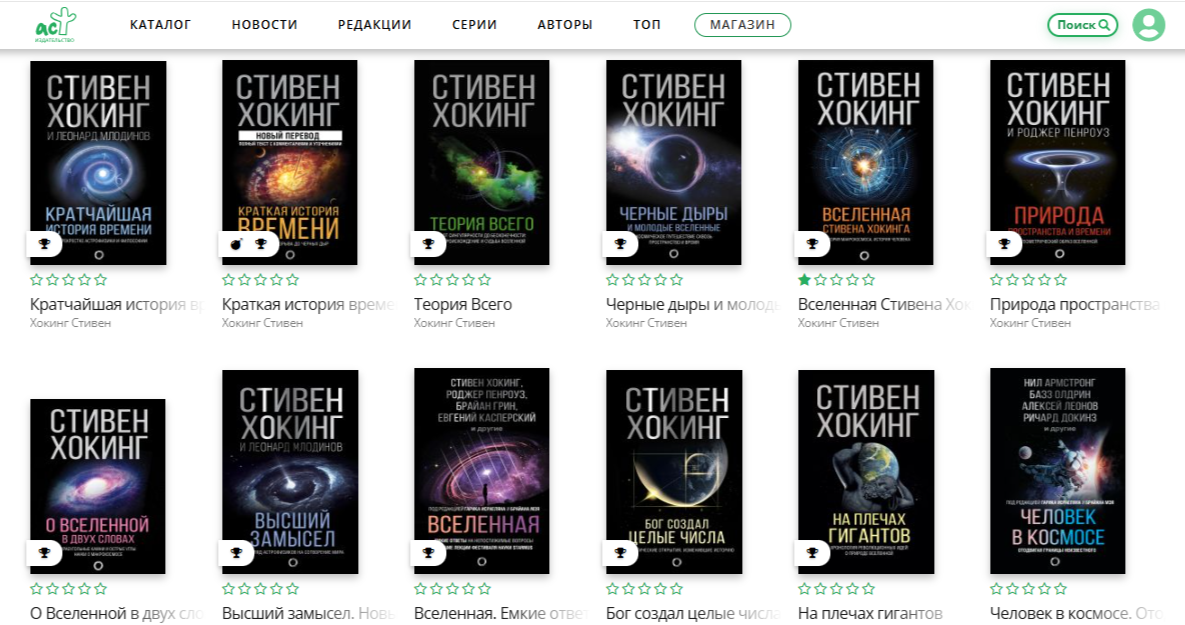Click author link Хокинг Стивен under Черные дыры

click(x=646, y=323)
